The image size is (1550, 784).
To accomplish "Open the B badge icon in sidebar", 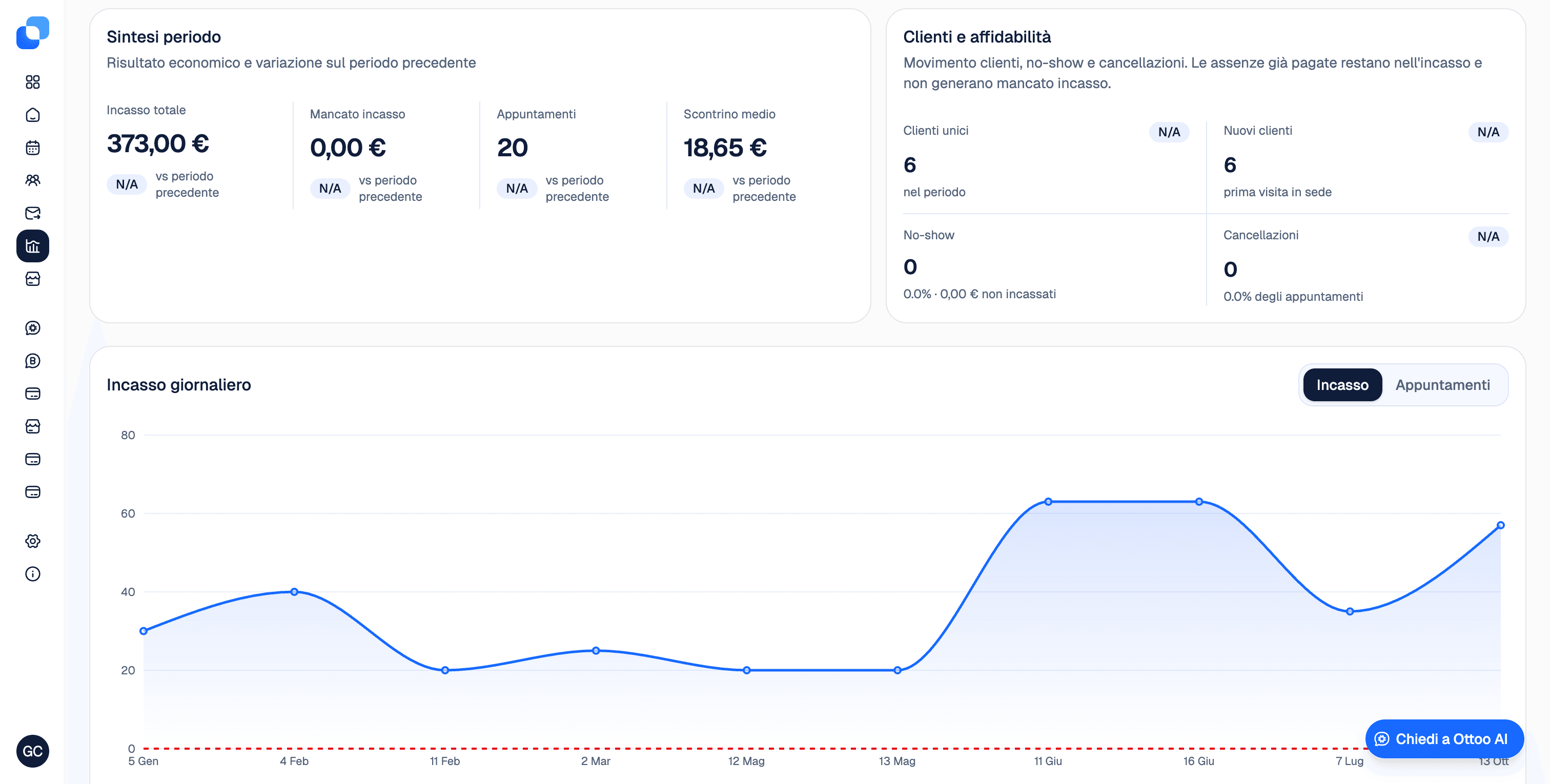I will tap(32, 361).
